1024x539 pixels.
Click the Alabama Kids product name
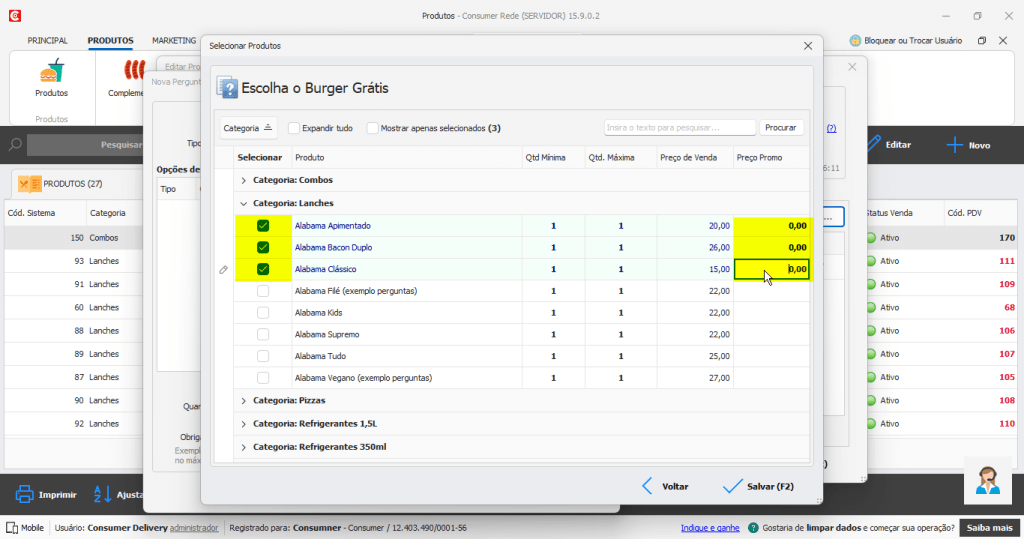[x=319, y=313]
